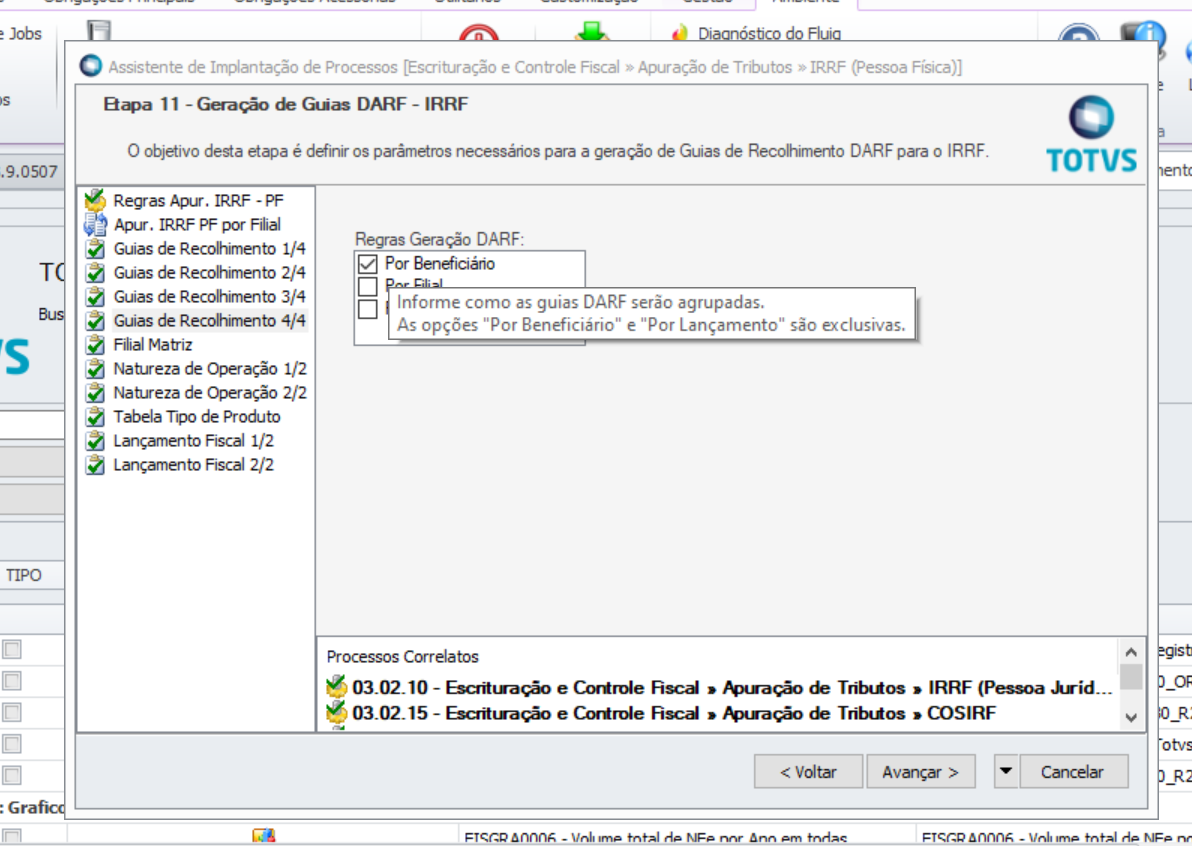Select Guias de Recolhimento 1/4 step
Viewport: 1192px width, 846px height.
tap(210, 249)
